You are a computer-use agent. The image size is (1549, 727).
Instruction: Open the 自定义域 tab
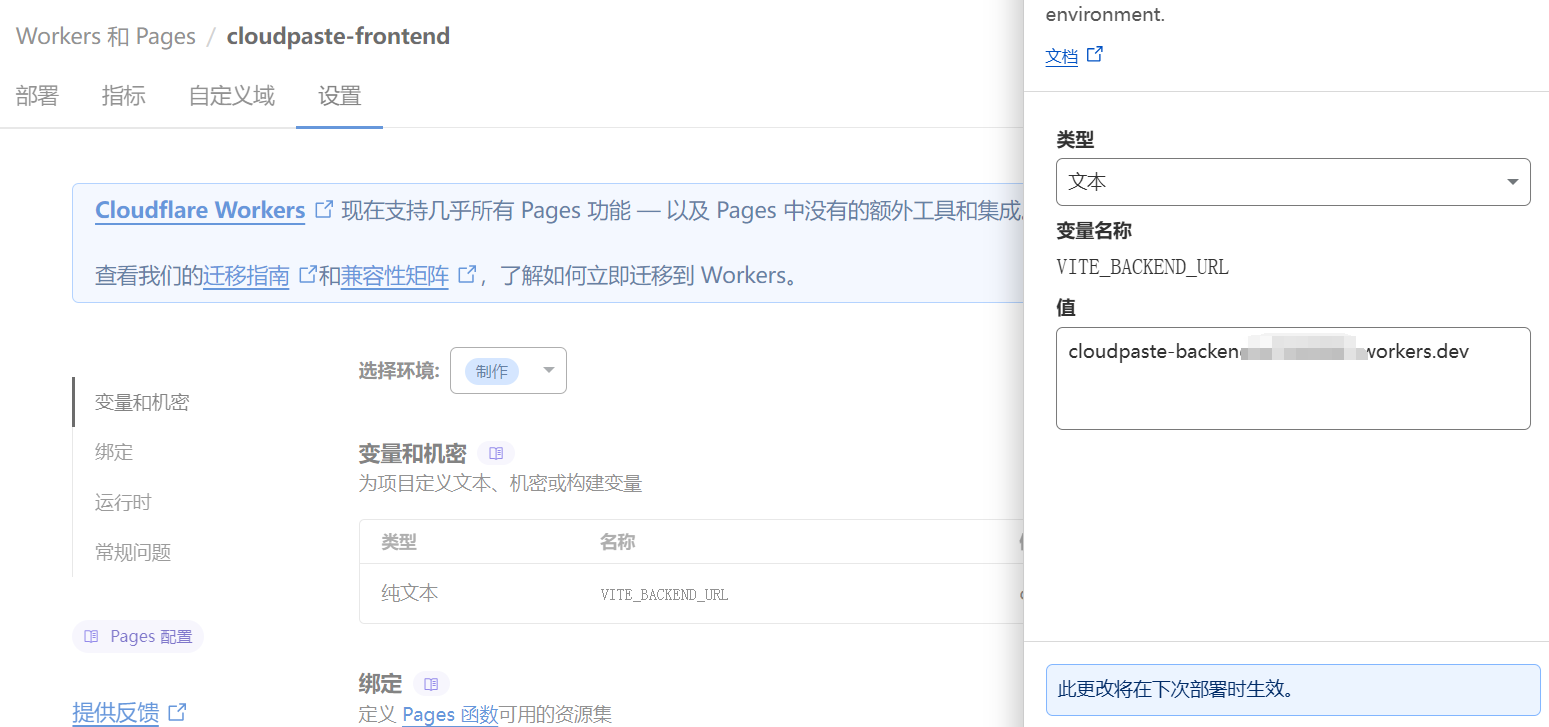232,96
